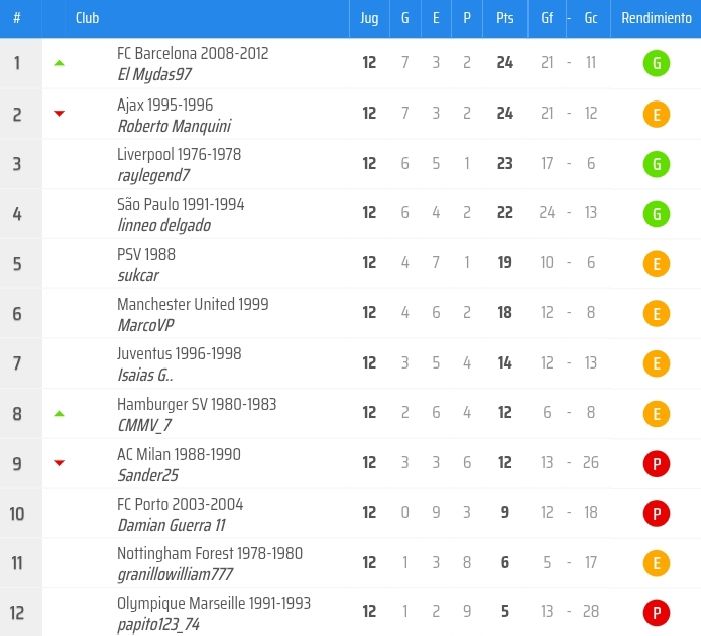Viewport: 701px width, 636px height.
Task: Click the green G badge for FC Barcelona
Action: [656, 64]
